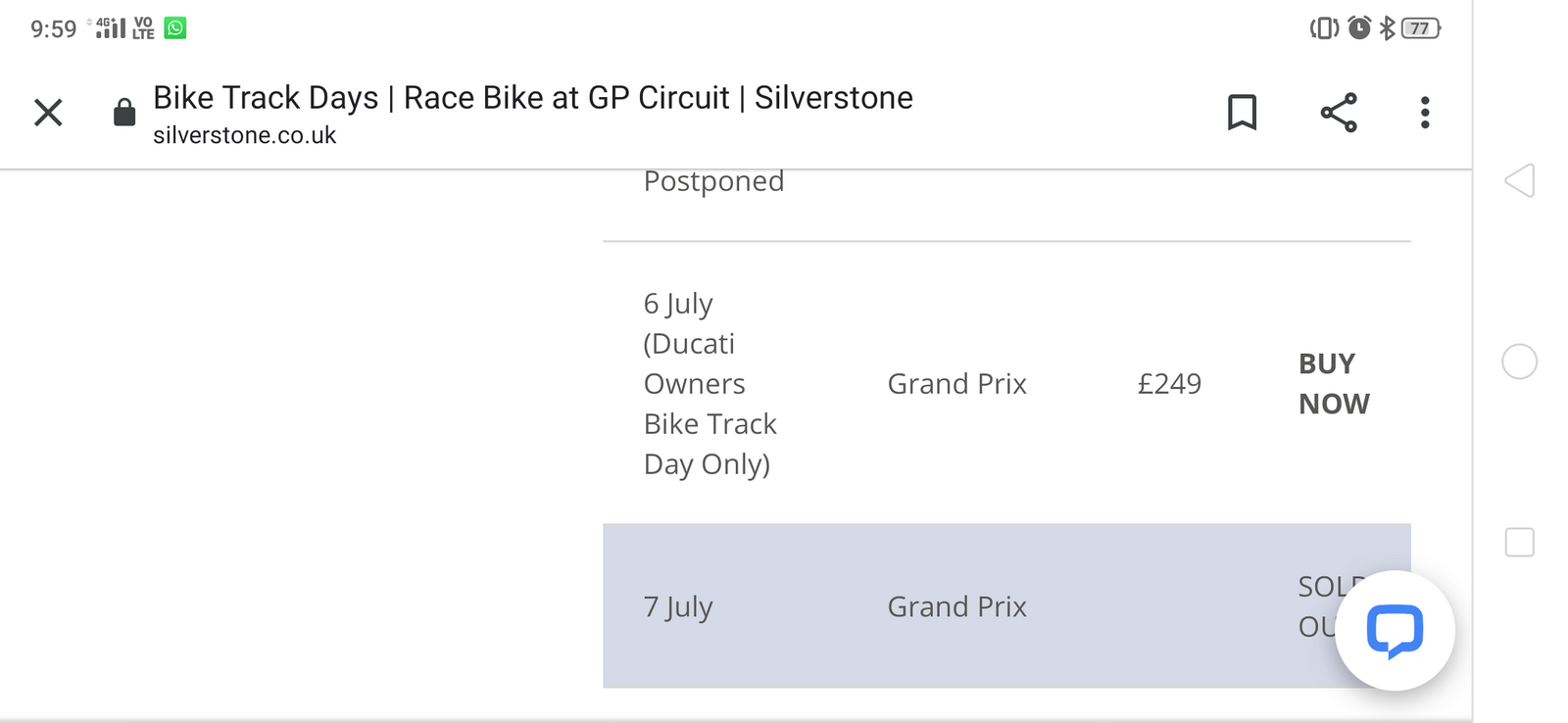Tap the 6 July Ducati Owners entry
Viewport: 1568px width, 723px height.
click(710, 384)
